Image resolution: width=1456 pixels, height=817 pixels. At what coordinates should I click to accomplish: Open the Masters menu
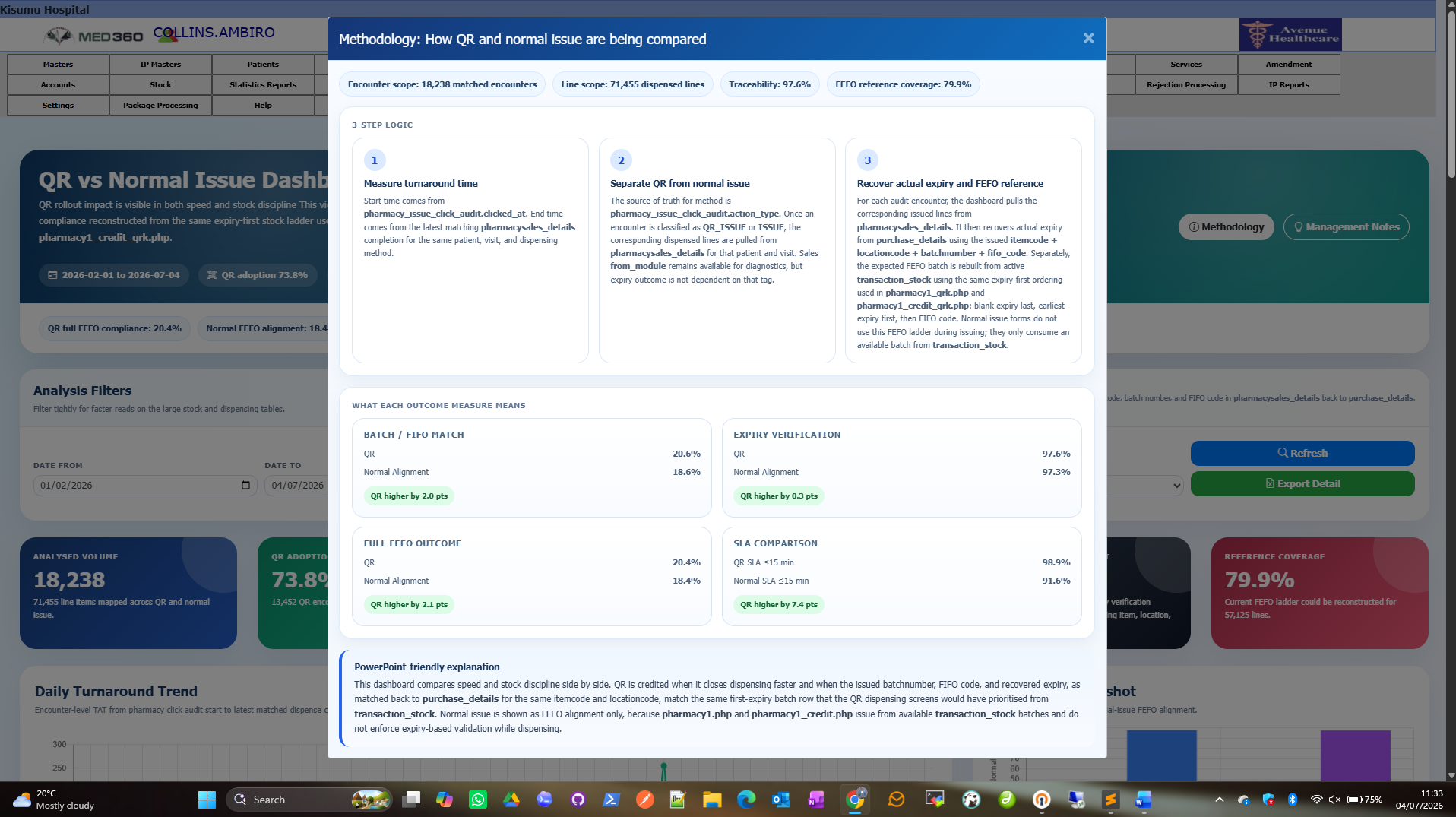pos(58,64)
